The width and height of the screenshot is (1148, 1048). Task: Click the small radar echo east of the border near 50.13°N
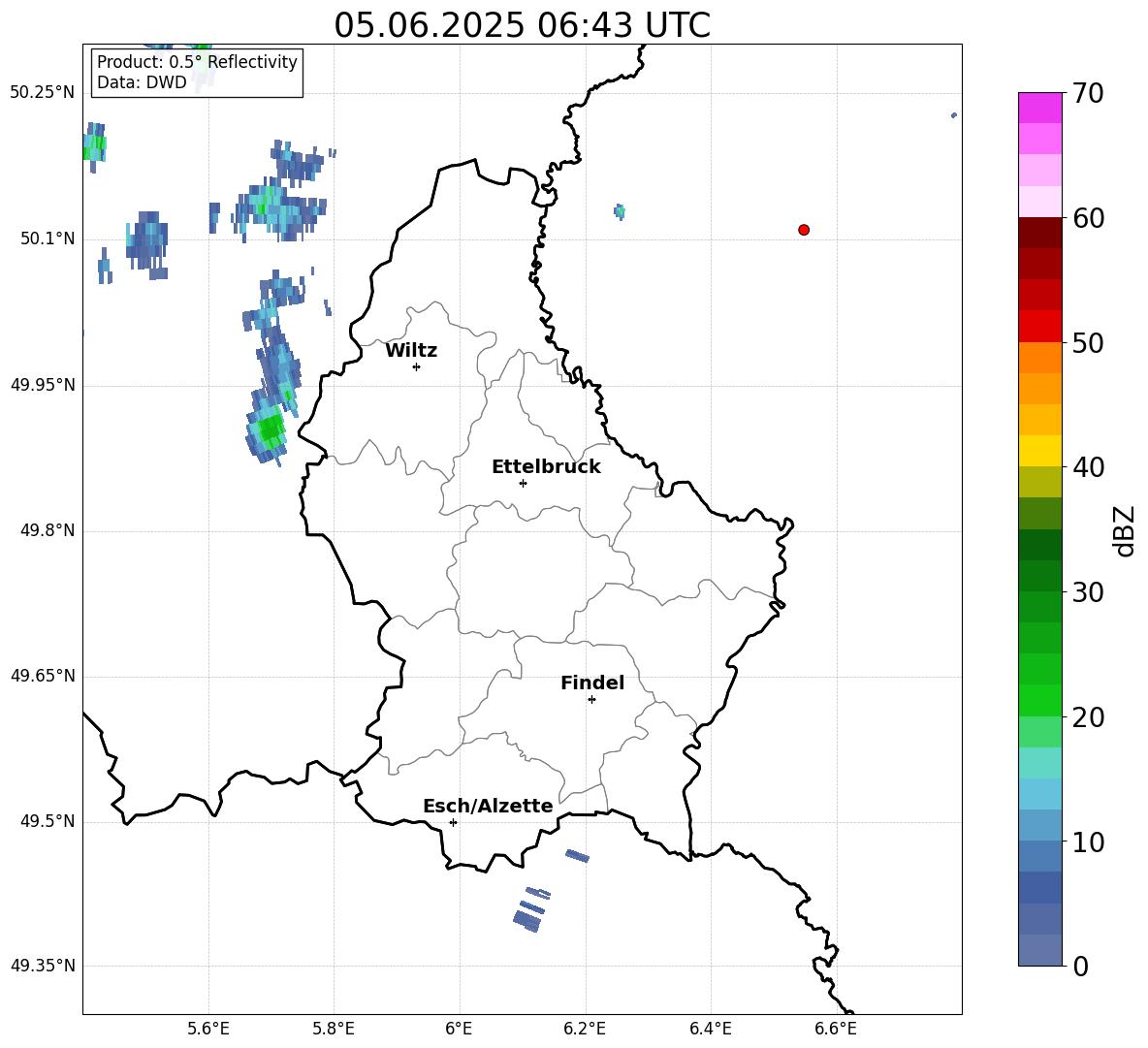[620, 212]
